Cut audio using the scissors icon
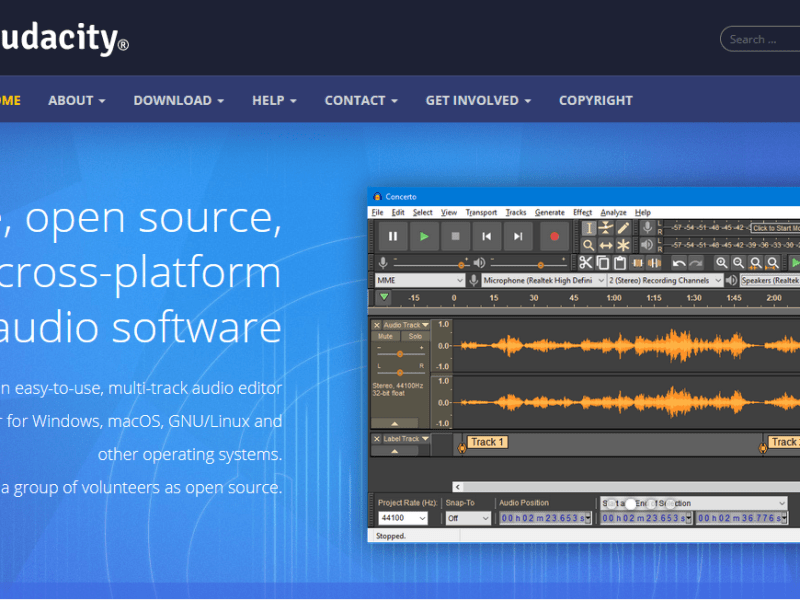Viewport: 800px width, 600px height. click(585, 262)
